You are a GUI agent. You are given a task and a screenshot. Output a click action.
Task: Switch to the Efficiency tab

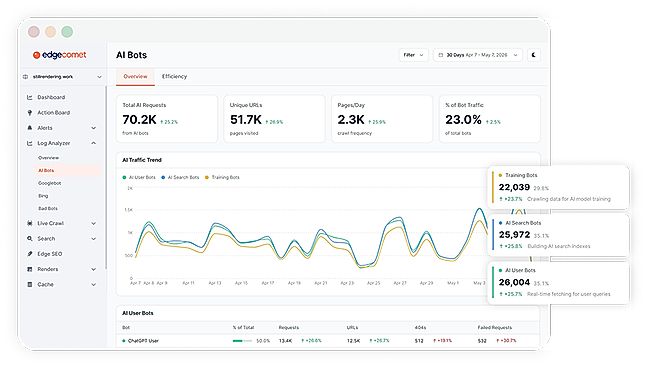click(x=175, y=76)
